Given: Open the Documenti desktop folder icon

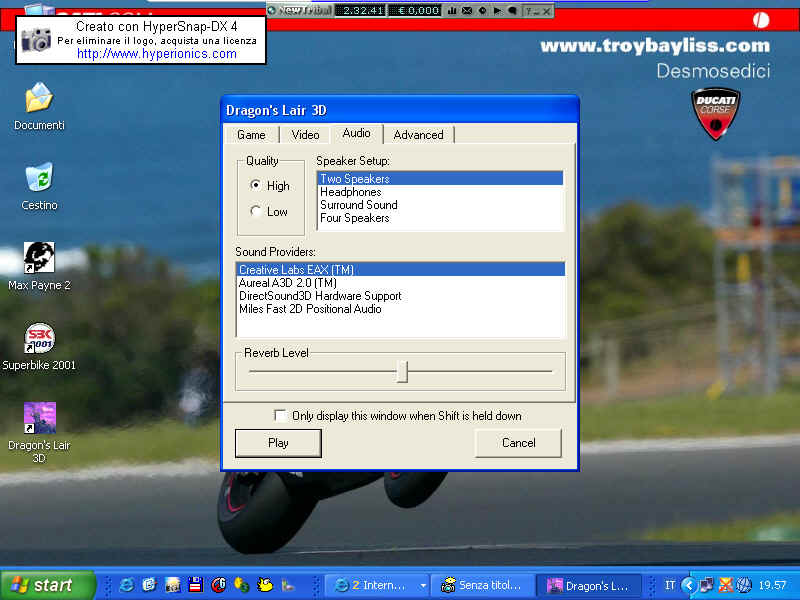Looking at the screenshot, I should (39, 97).
